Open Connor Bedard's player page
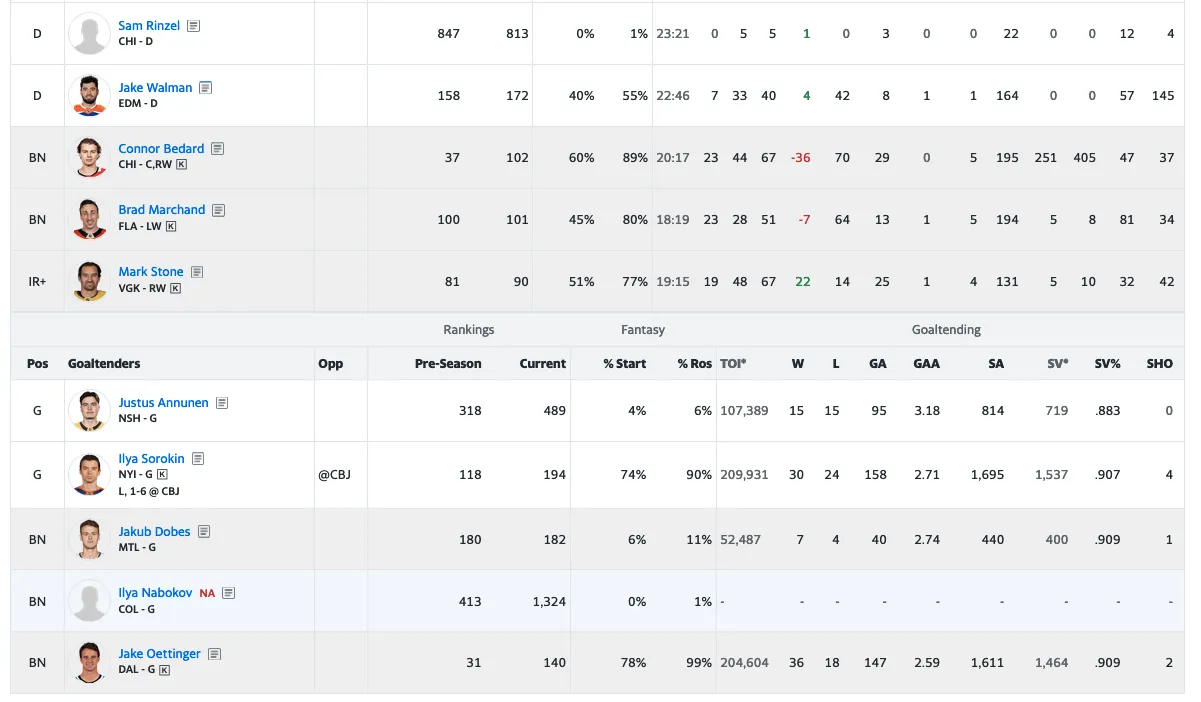This screenshot has height=702, width=1201. [x=161, y=149]
